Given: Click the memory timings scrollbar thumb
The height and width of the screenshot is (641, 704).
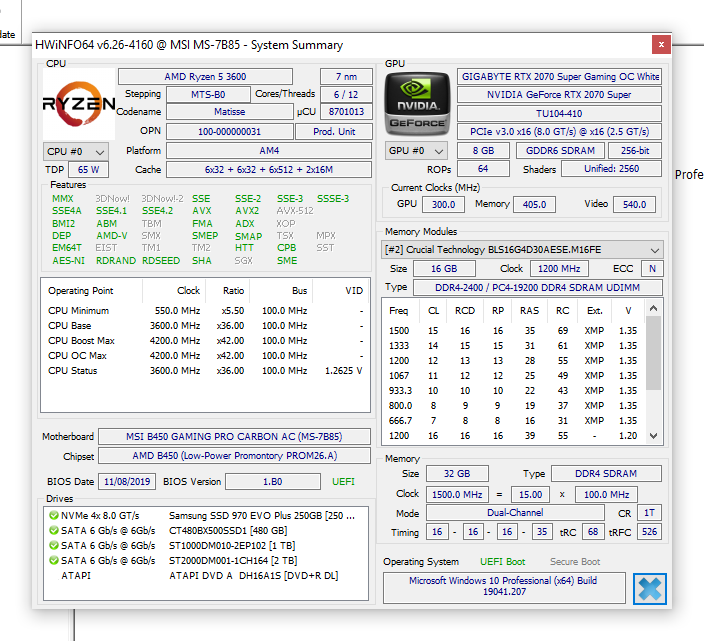Looking at the screenshot, I should point(654,353).
